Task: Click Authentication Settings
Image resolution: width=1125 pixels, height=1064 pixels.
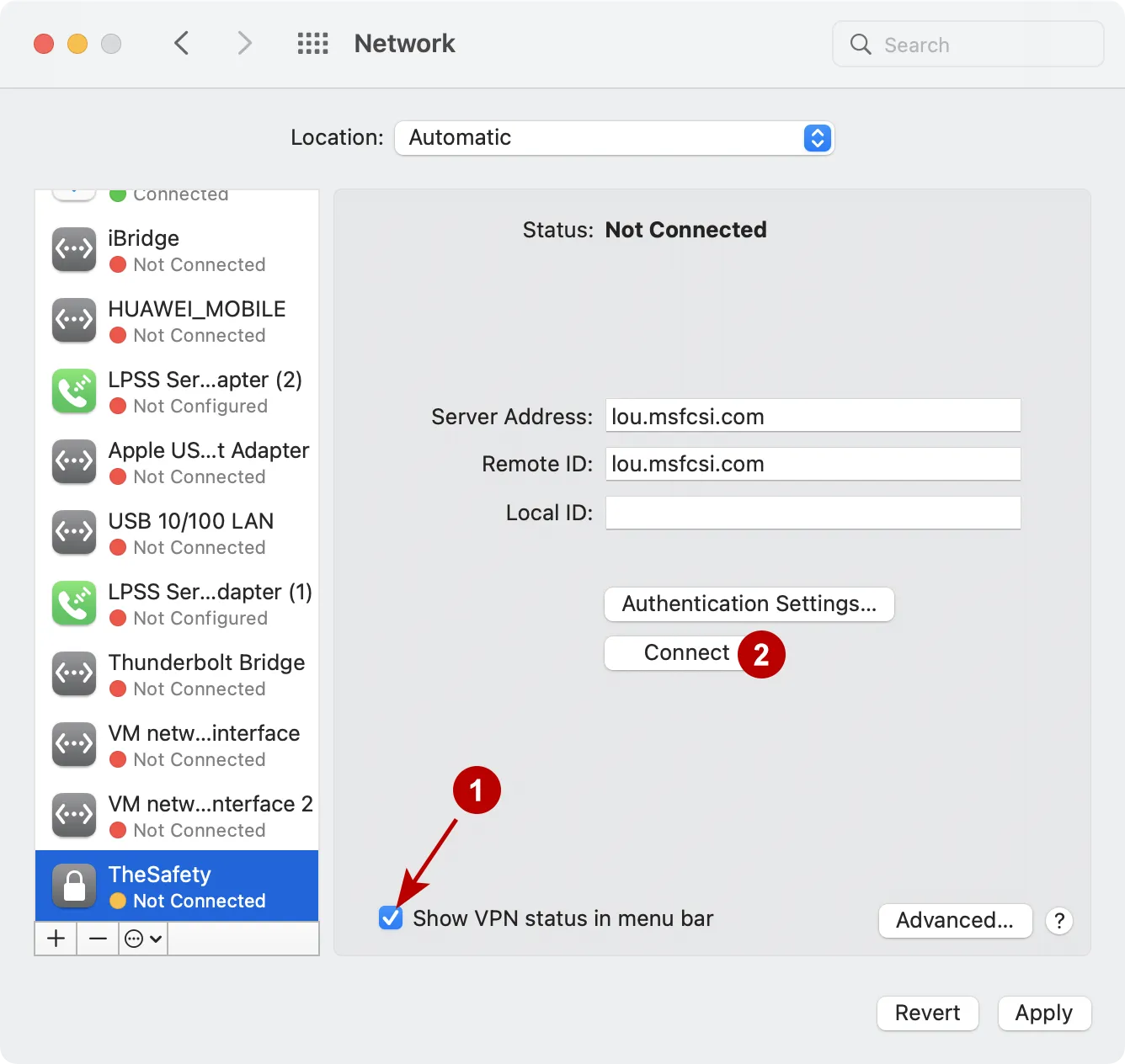Action: coord(749,604)
